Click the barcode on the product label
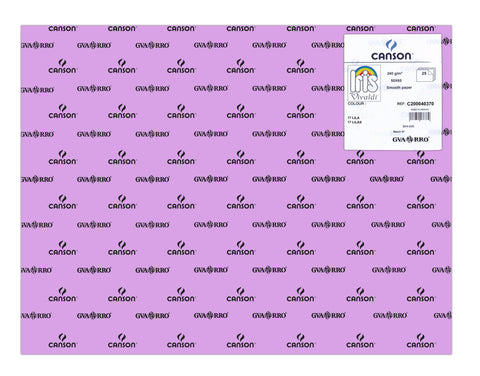 (420, 116)
